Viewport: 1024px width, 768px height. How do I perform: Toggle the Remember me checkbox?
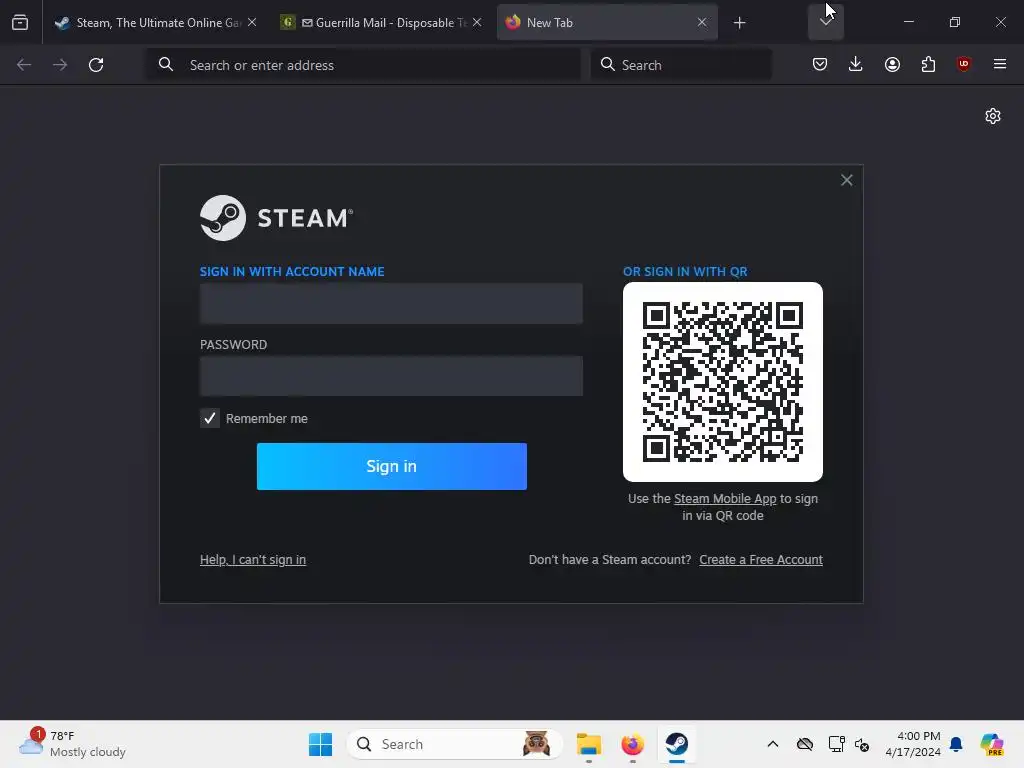point(210,419)
